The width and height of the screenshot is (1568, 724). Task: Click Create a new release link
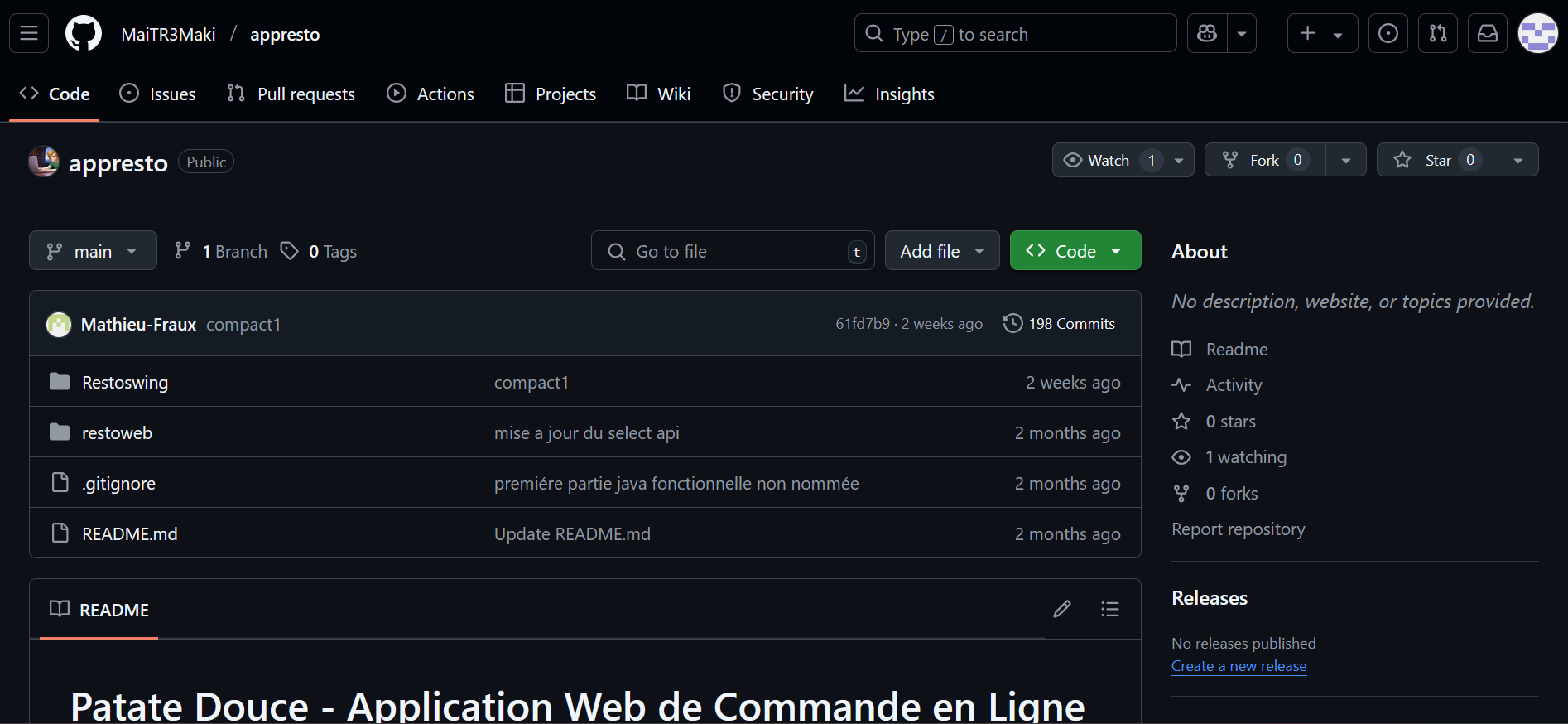[x=1239, y=665]
